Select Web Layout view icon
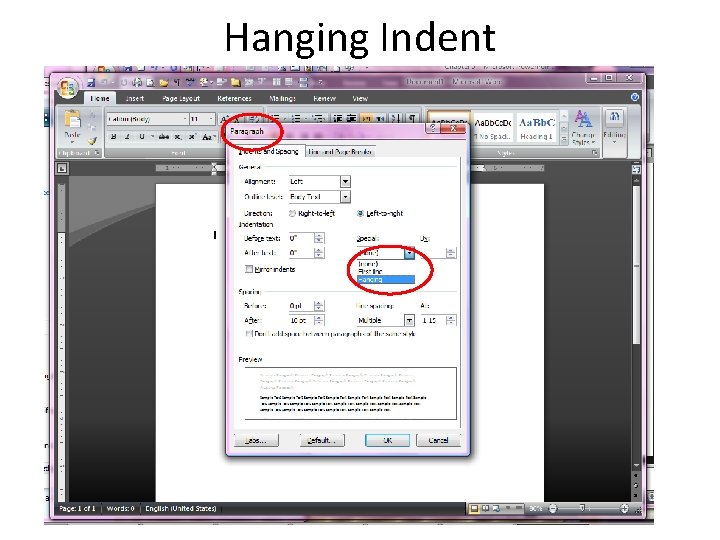720x540 pixels. pos(496,508)
